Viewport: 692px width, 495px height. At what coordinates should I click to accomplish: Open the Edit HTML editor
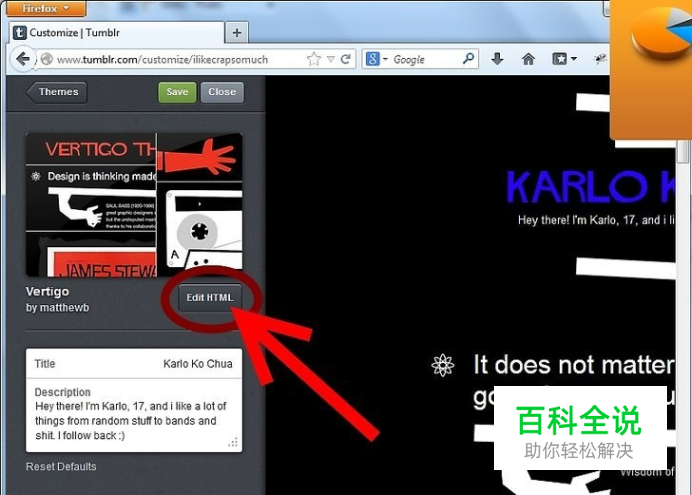pyautogui.click(x=210, y=298)
